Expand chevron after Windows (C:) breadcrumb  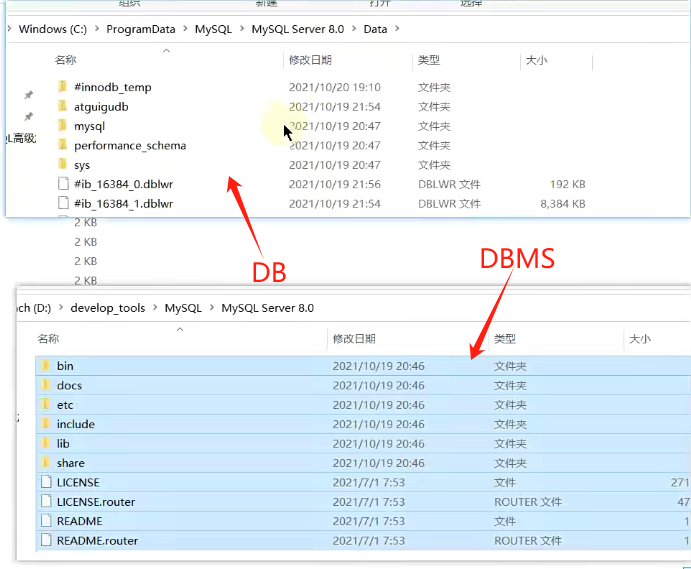click(97, 29)
